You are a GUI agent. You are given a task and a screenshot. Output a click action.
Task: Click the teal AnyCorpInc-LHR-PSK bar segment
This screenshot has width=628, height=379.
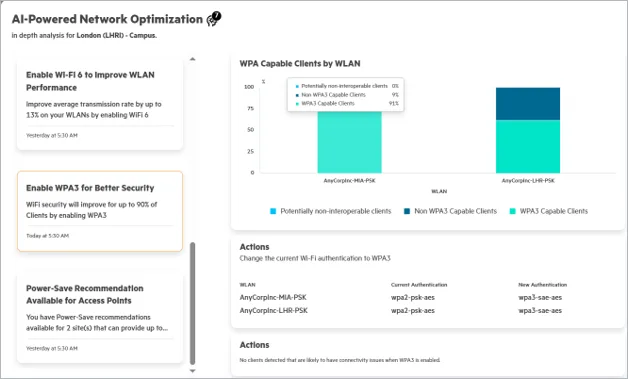click(x=528, y=147)
